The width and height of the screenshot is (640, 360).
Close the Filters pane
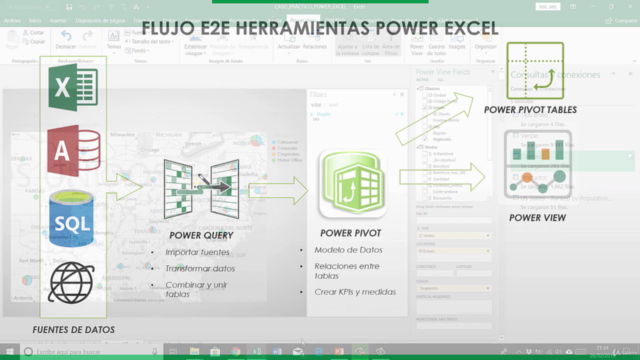(x=402, y=95)
